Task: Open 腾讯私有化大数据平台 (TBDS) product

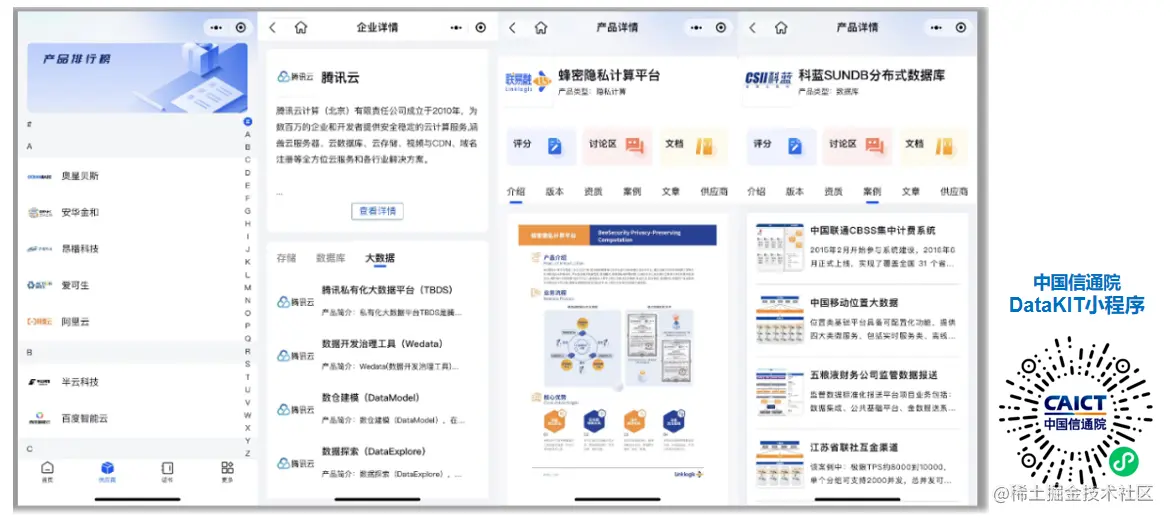Action: pyautogui.click(x=377, y=301)
